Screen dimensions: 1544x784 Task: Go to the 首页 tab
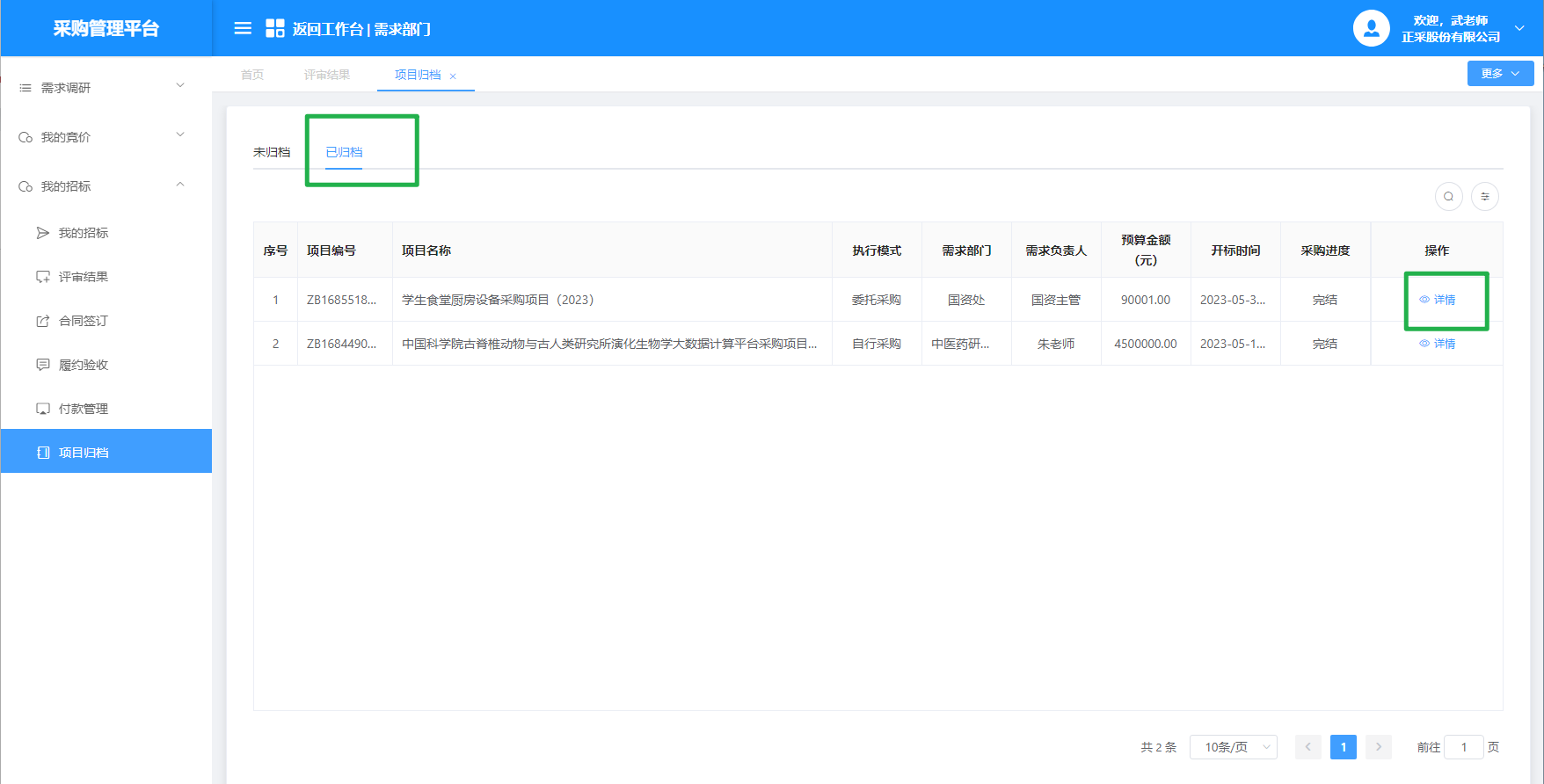coord(252,75)
